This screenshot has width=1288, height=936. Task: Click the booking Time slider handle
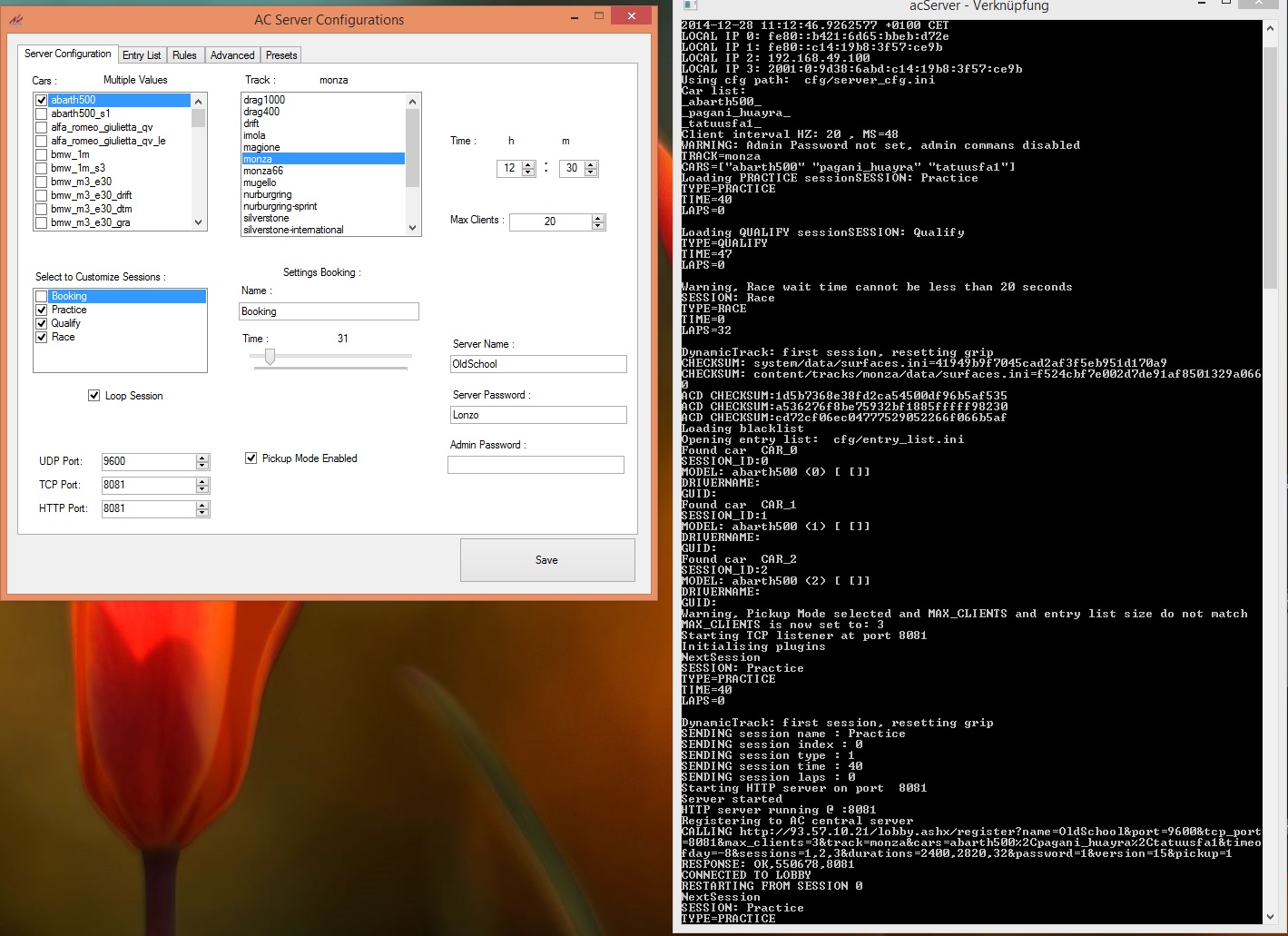(270, 357)
